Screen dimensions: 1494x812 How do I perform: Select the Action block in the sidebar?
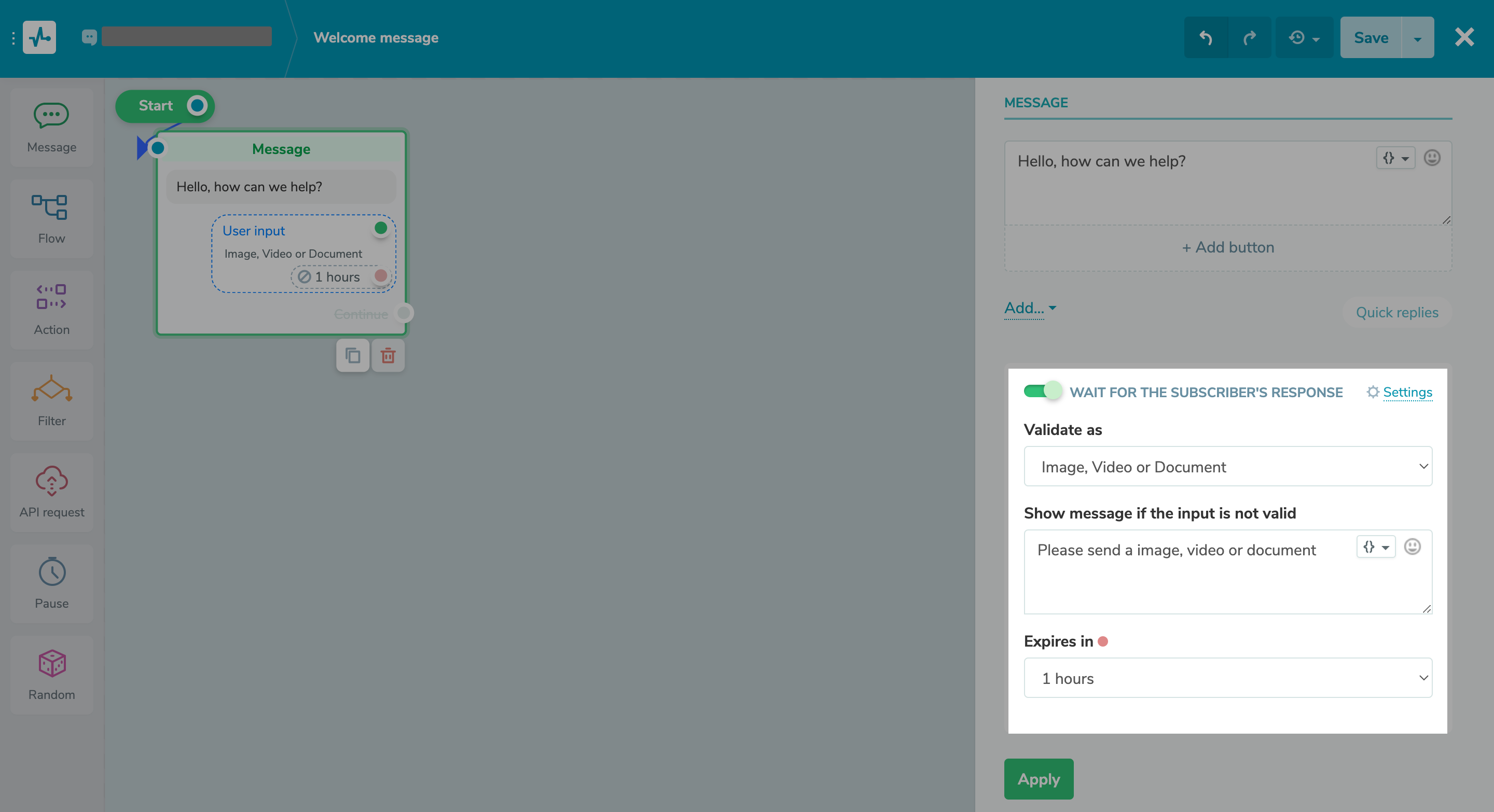(x=51, y=310)
